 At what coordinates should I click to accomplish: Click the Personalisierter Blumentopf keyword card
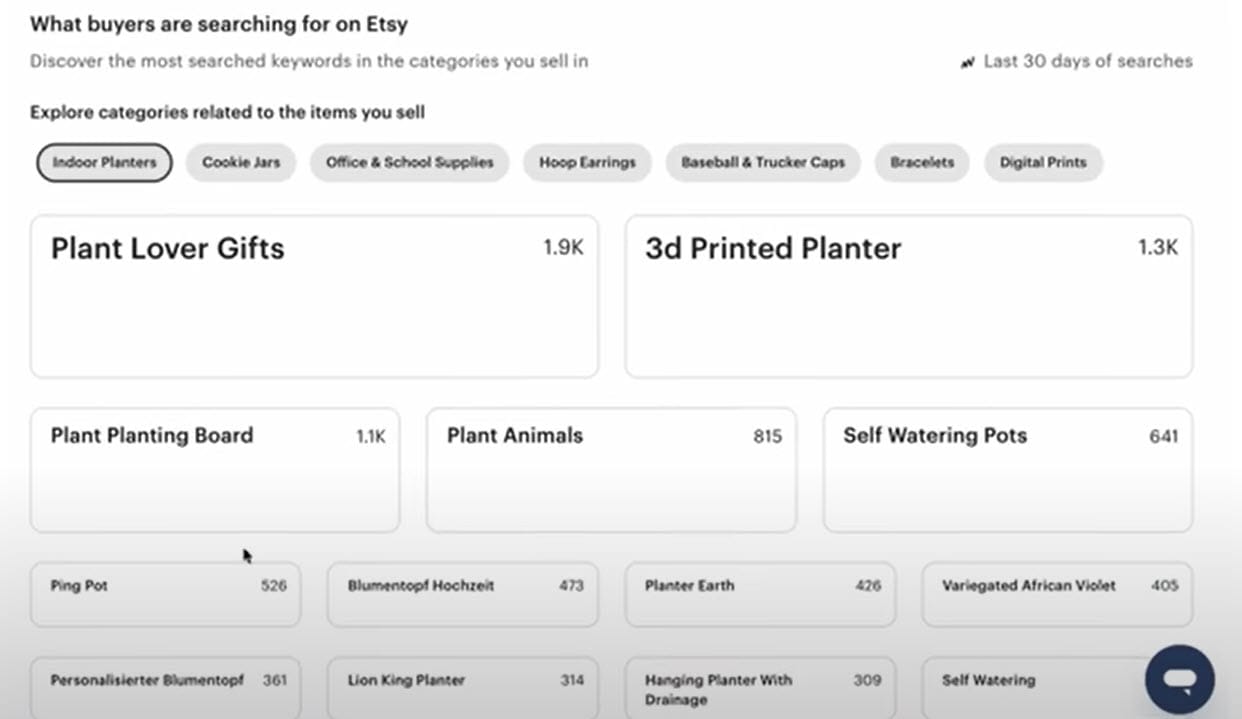pyautogui.click(x=165, y=686)
